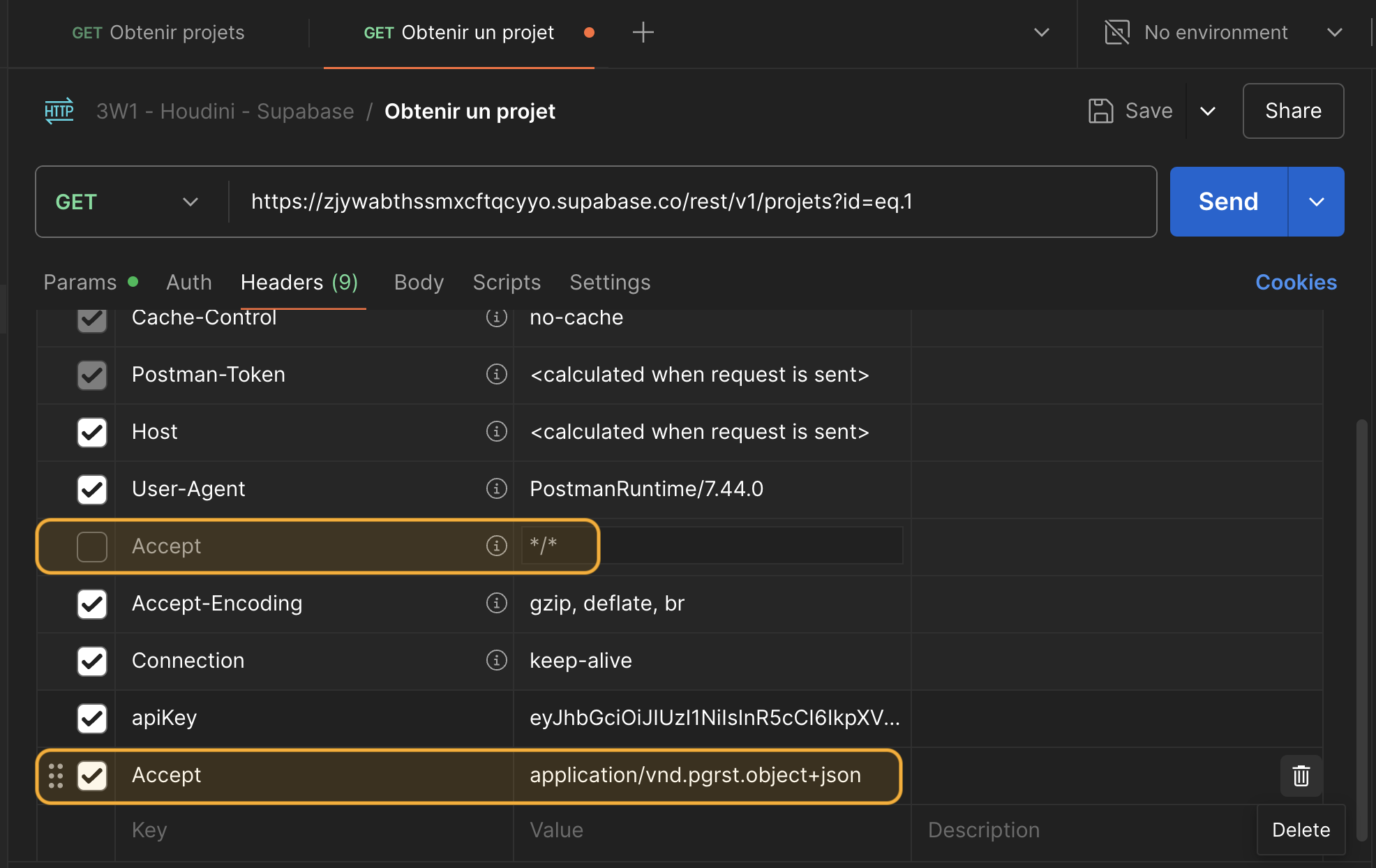
Task: Click the empty Key input field
Action: (x=314, y=830)
